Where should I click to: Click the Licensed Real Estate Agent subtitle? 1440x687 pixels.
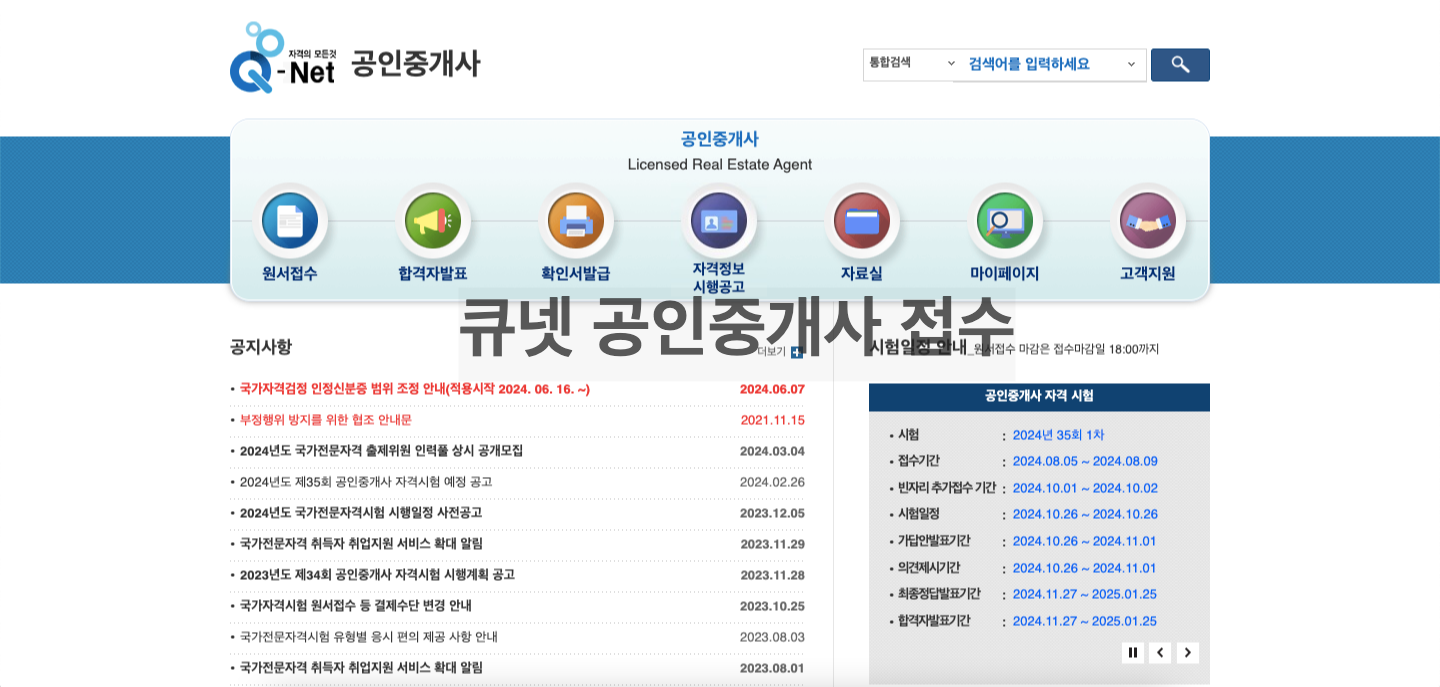[x=720, y=164]
